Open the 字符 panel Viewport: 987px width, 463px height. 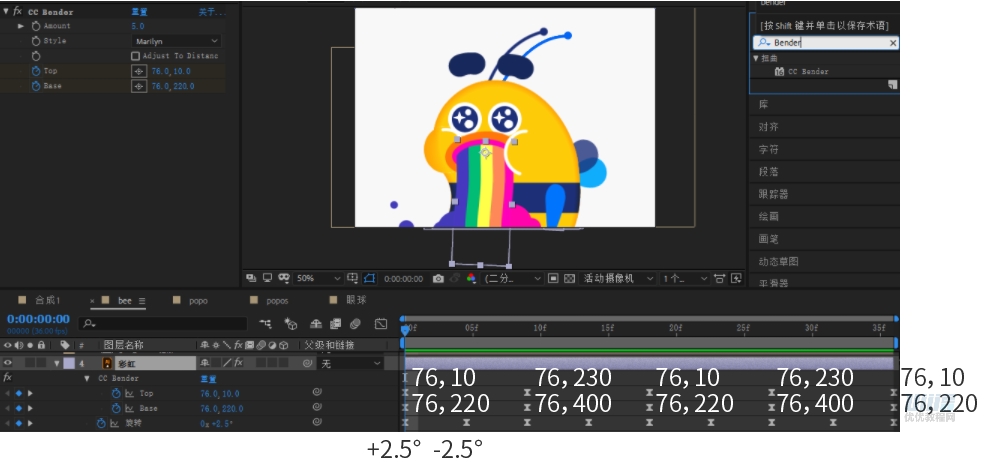coord(769,149)
